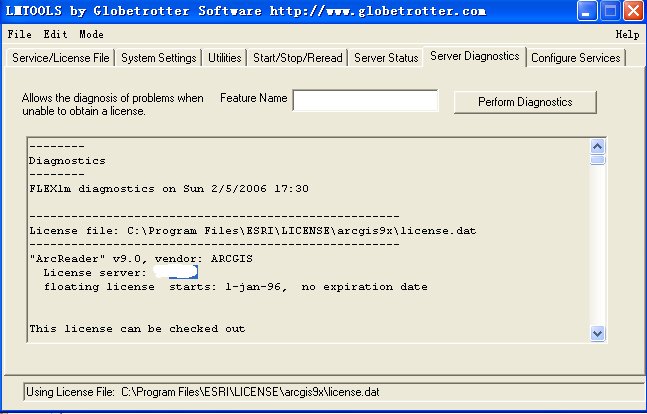
Task: Click the diagnostics output scrollbar thumb
Action: [597, 160]
